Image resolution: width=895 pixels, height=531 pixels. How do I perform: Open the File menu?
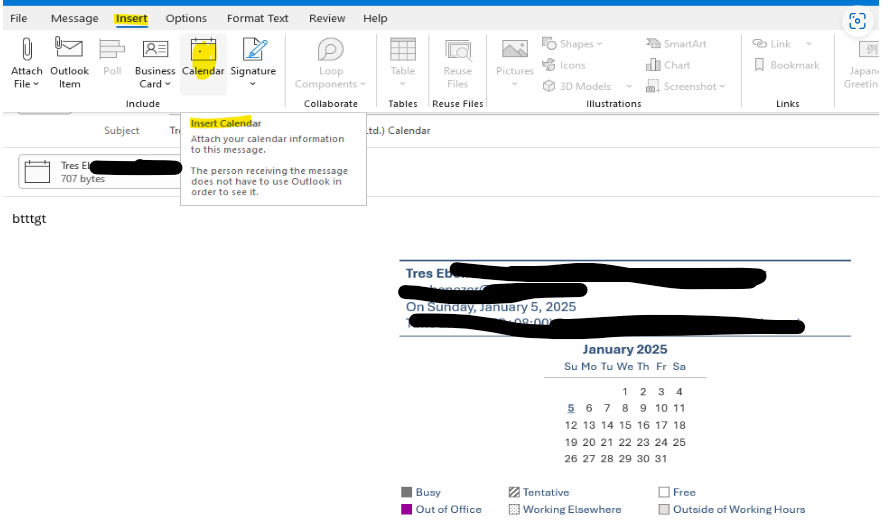pos(19,18)
